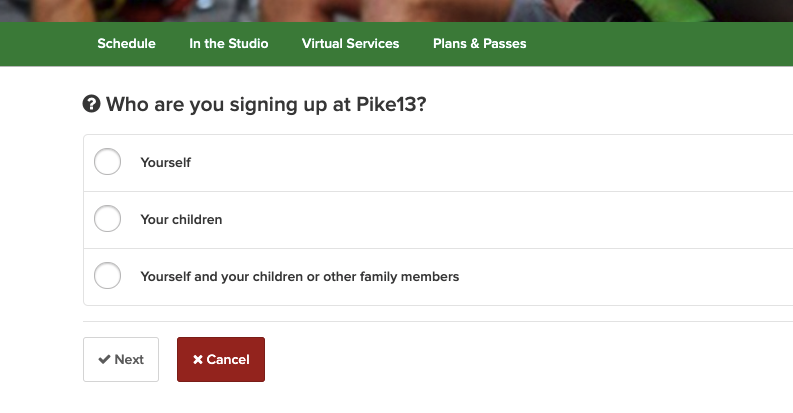Click the checkmark icon on Next

[104, 360]
